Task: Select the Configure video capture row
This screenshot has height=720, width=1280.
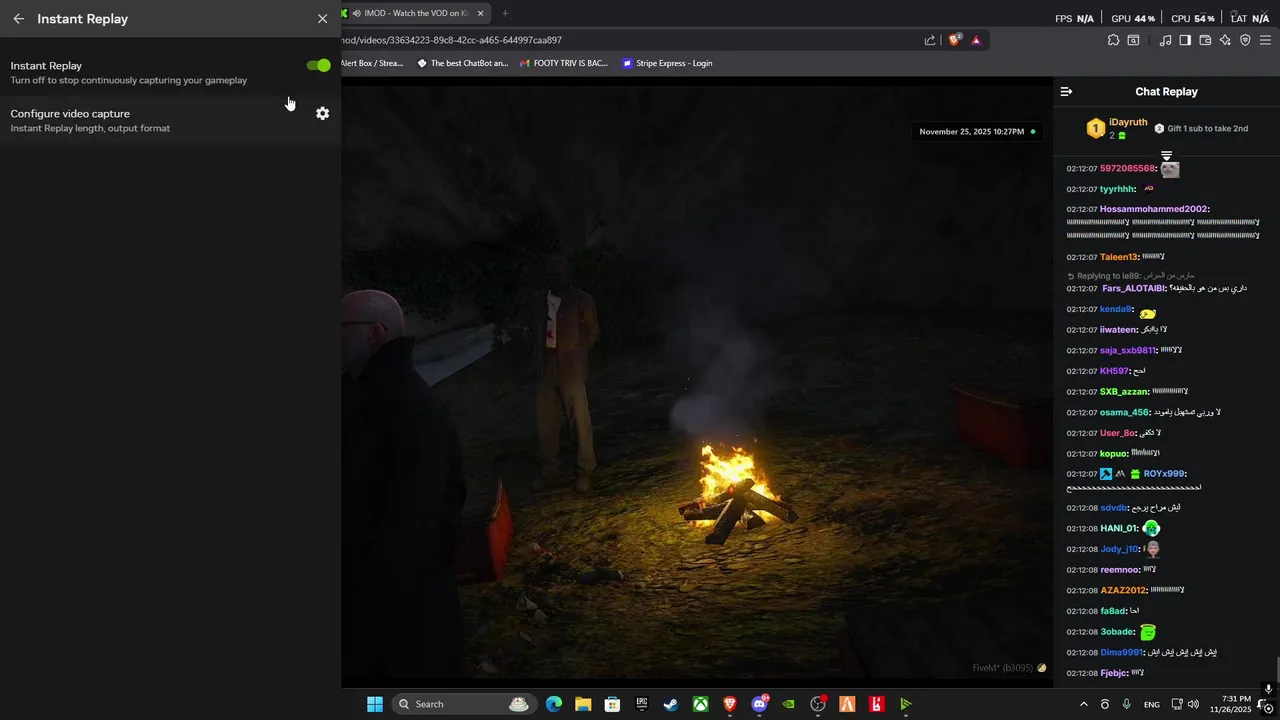Action: (170, 120)
